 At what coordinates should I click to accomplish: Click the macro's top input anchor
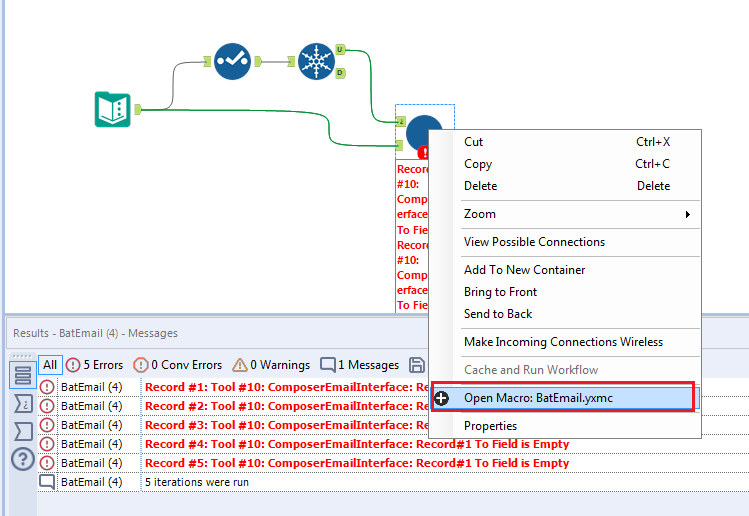click(400, 122)
